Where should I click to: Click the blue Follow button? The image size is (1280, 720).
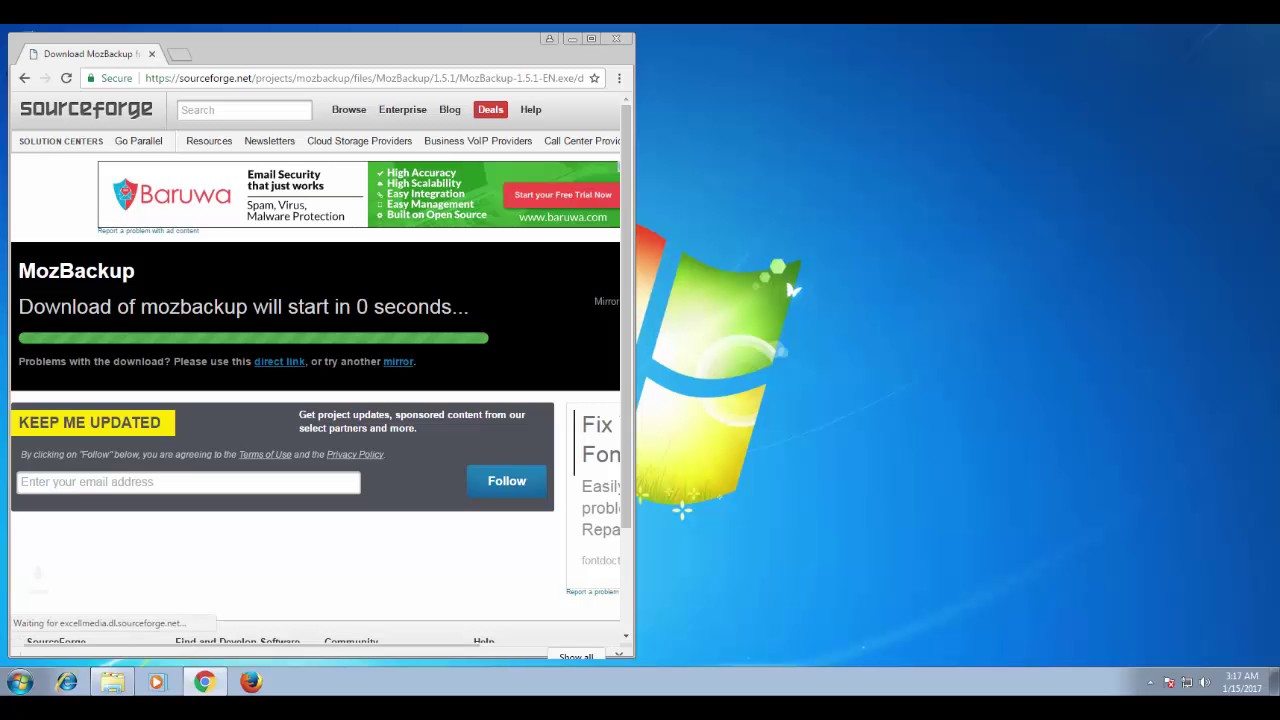pyautogui.click(x=507, y=481)
